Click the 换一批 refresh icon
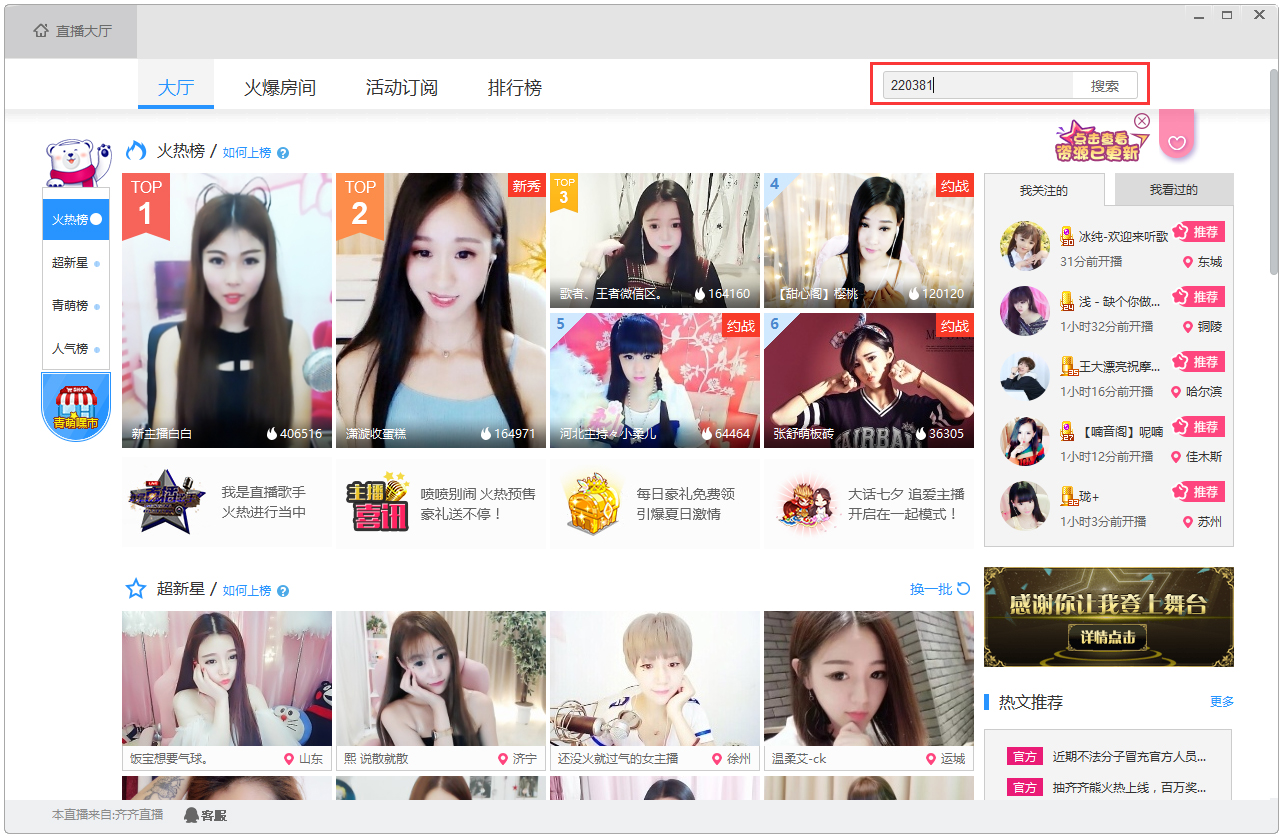 click(963, 589)
